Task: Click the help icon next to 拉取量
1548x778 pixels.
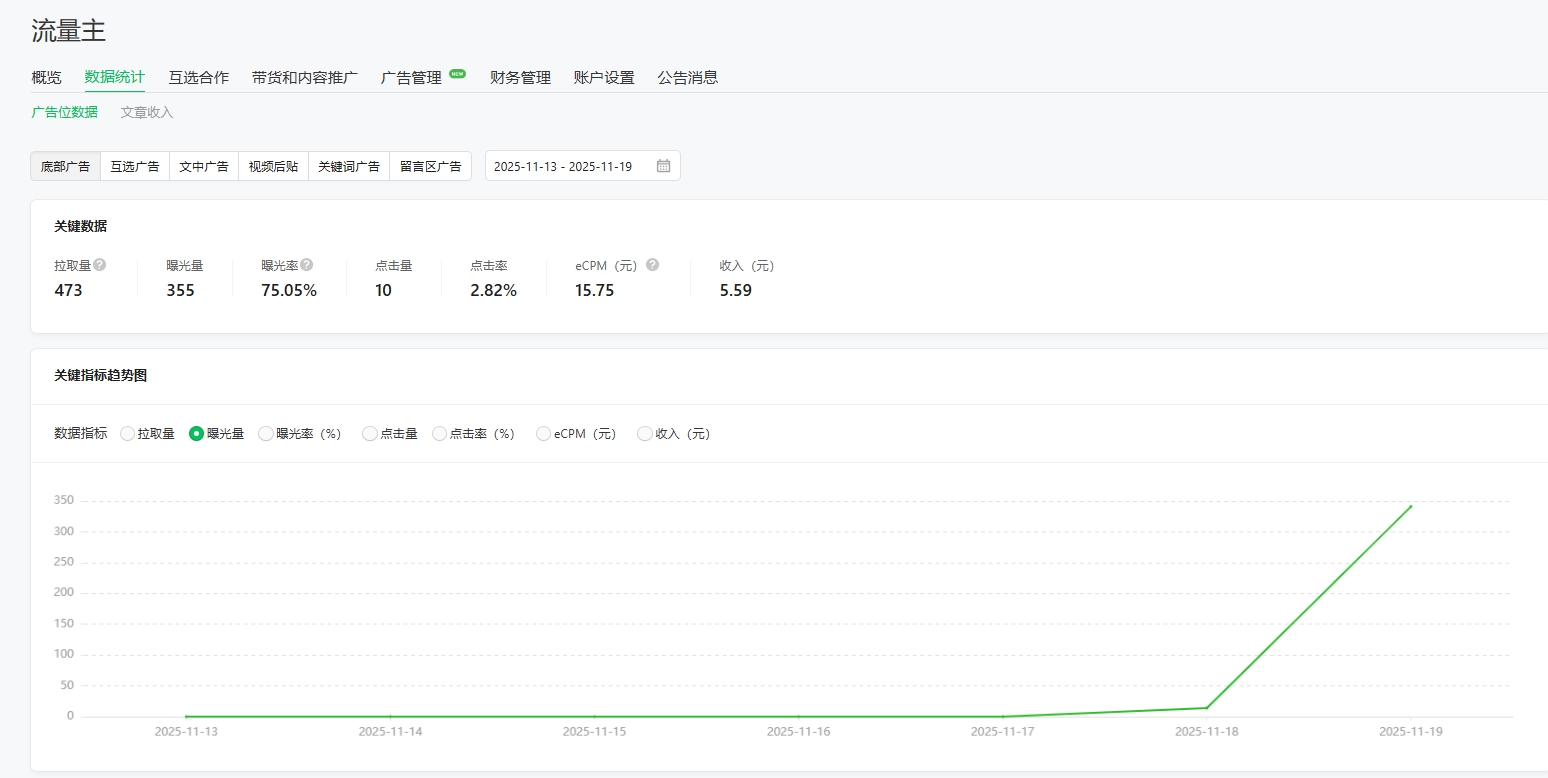Action: pos(100,265)
